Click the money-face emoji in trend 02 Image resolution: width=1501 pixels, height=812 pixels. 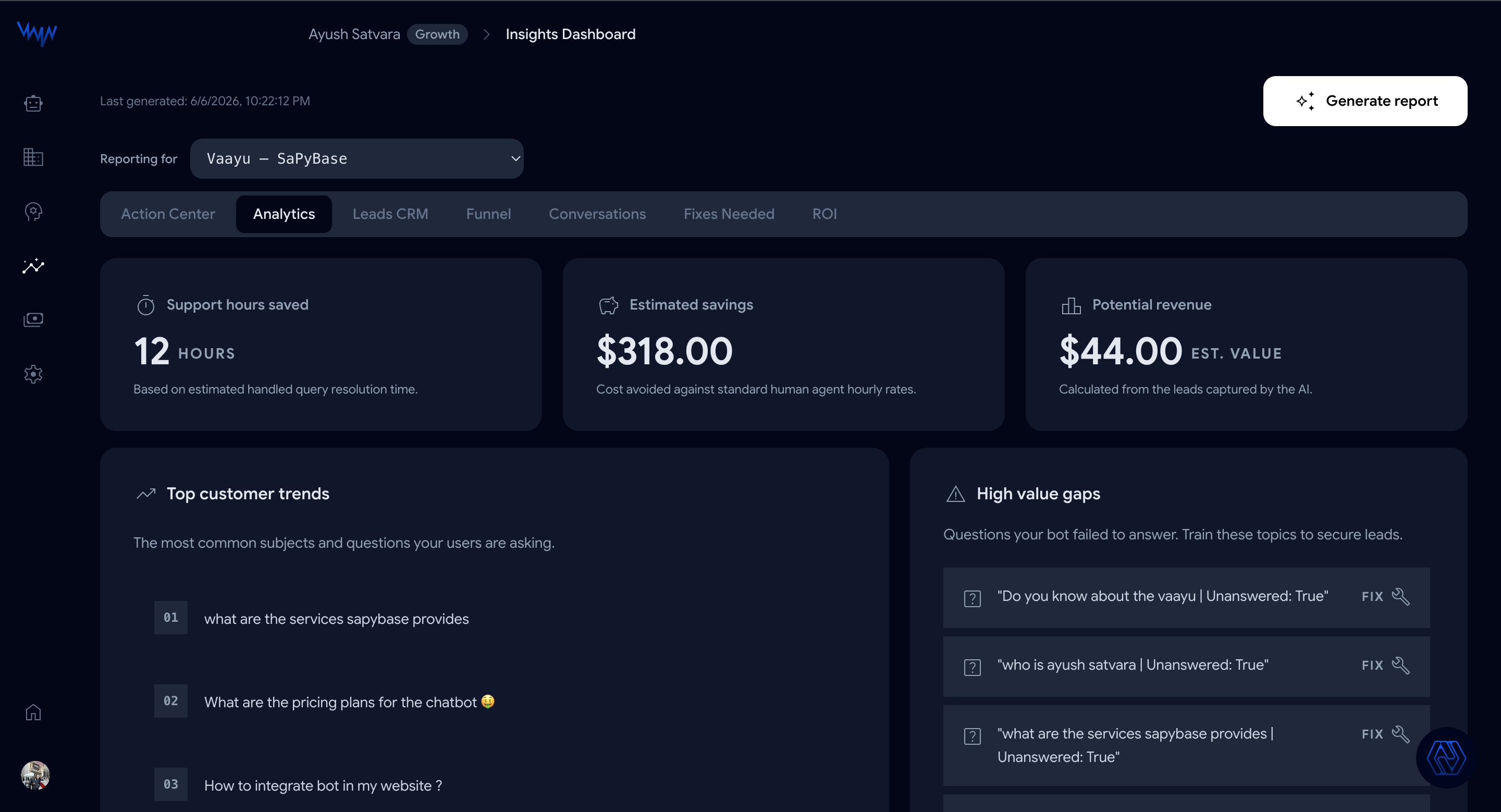pos(488,702)
